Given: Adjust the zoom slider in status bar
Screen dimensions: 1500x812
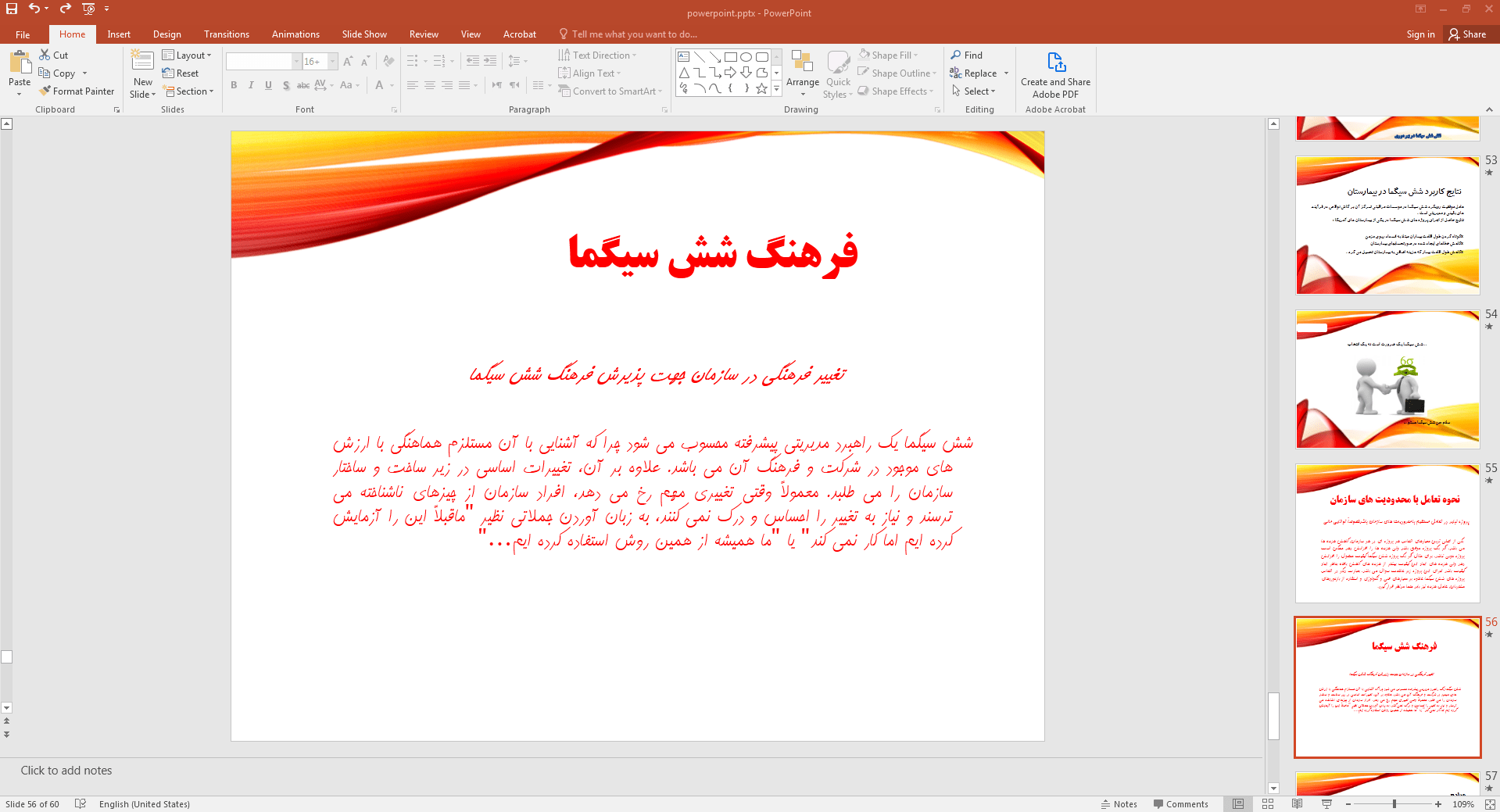Looking at the screenshot, I should tap(1394, 803).
